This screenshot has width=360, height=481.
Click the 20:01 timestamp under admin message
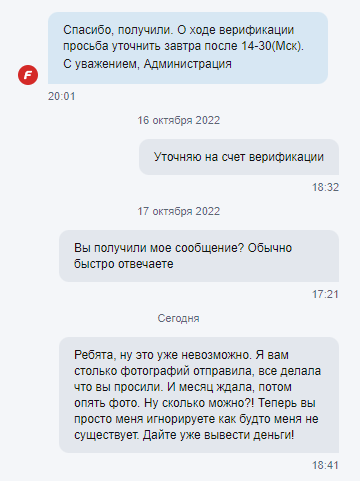pos(62,96)
